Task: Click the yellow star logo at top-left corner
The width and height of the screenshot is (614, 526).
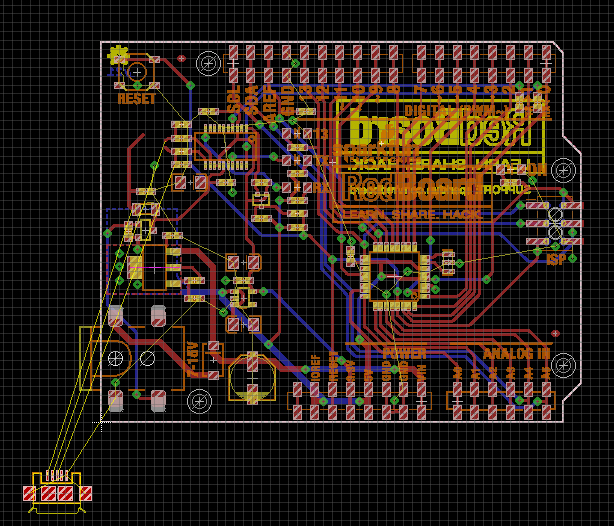Action: [x=118, y=56]
